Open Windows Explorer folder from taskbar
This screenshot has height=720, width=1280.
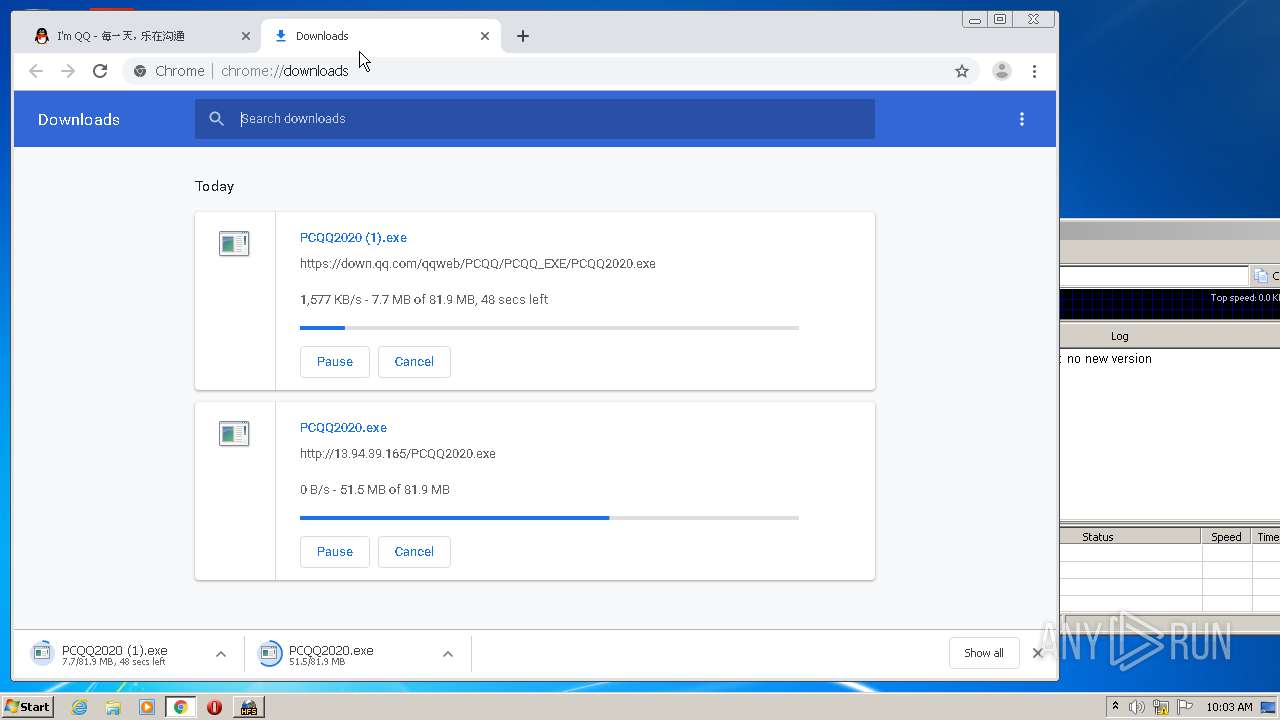click(x=113, y=707)
